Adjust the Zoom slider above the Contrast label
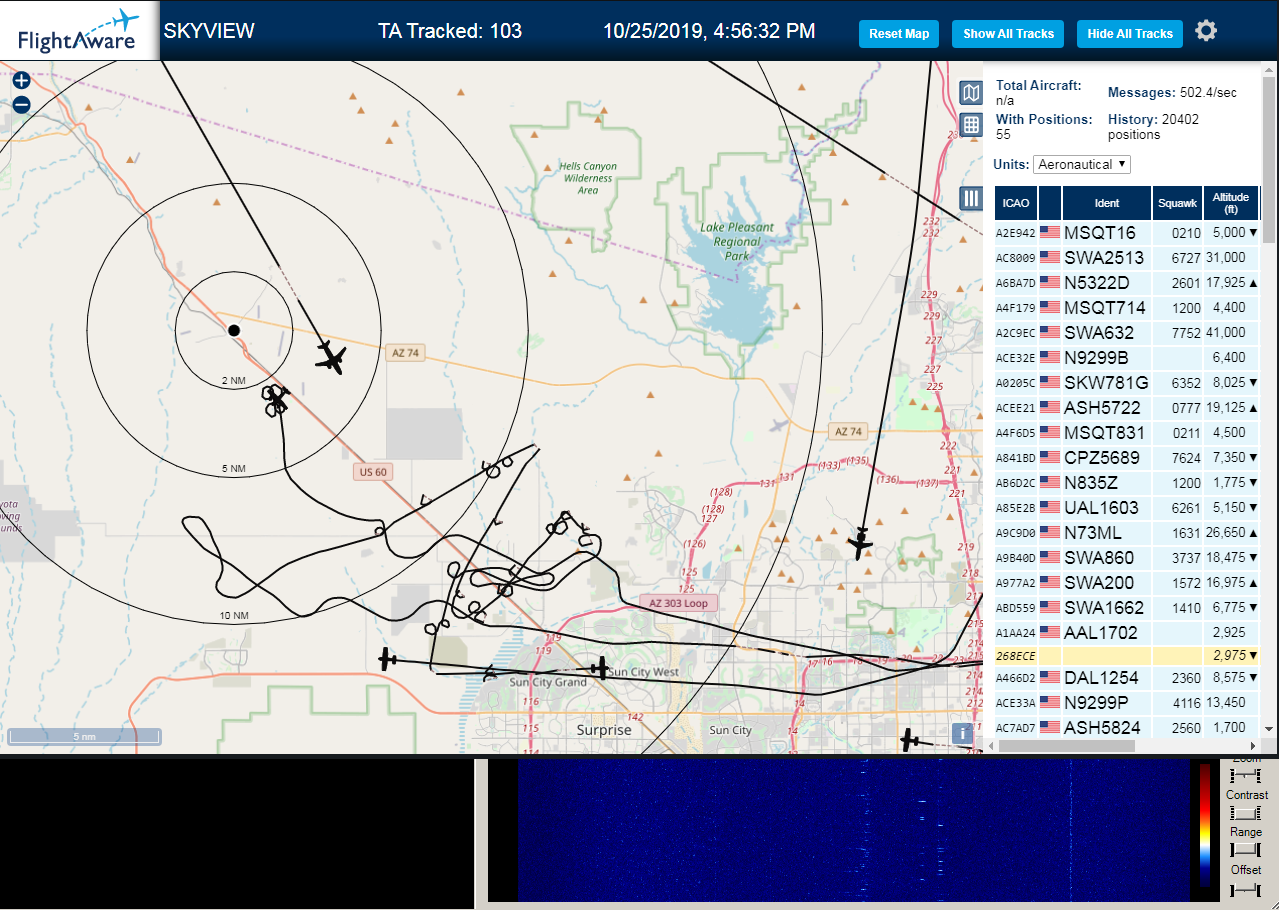 click(x=1245, y=776)
